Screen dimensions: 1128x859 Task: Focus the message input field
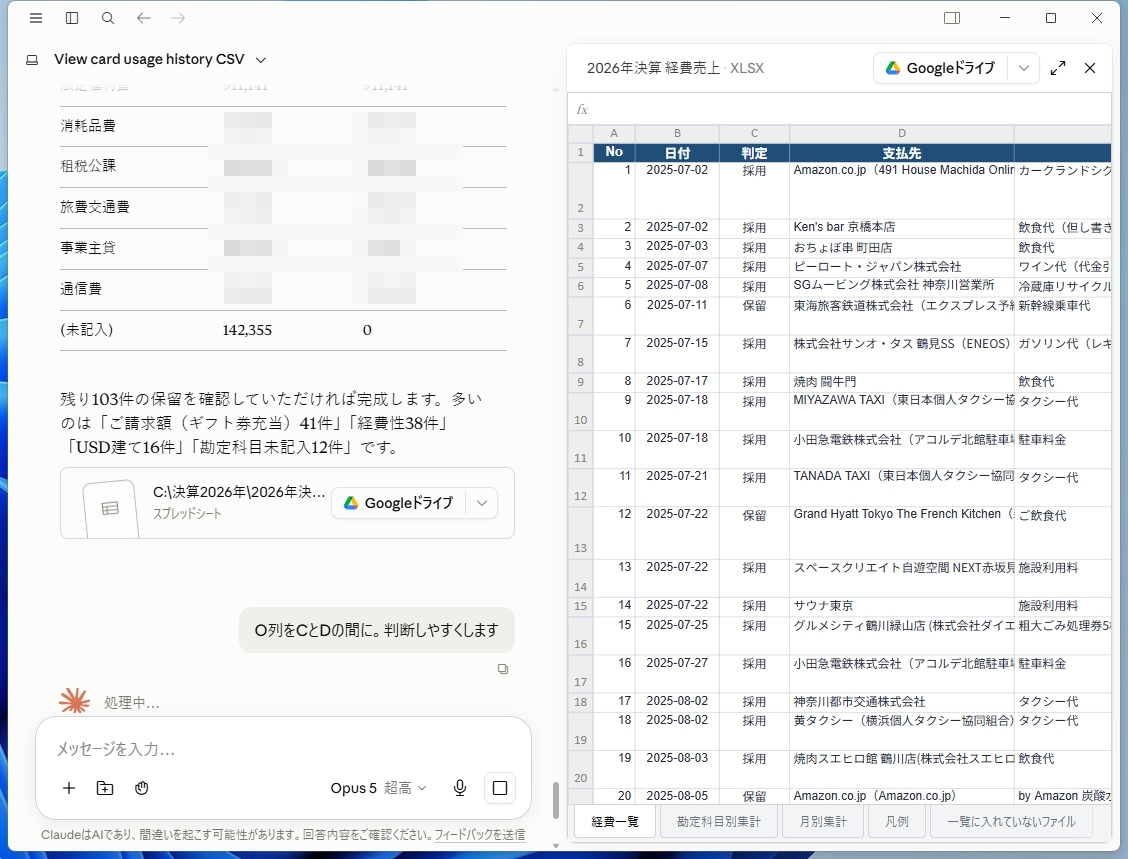(x=283, y=749)
